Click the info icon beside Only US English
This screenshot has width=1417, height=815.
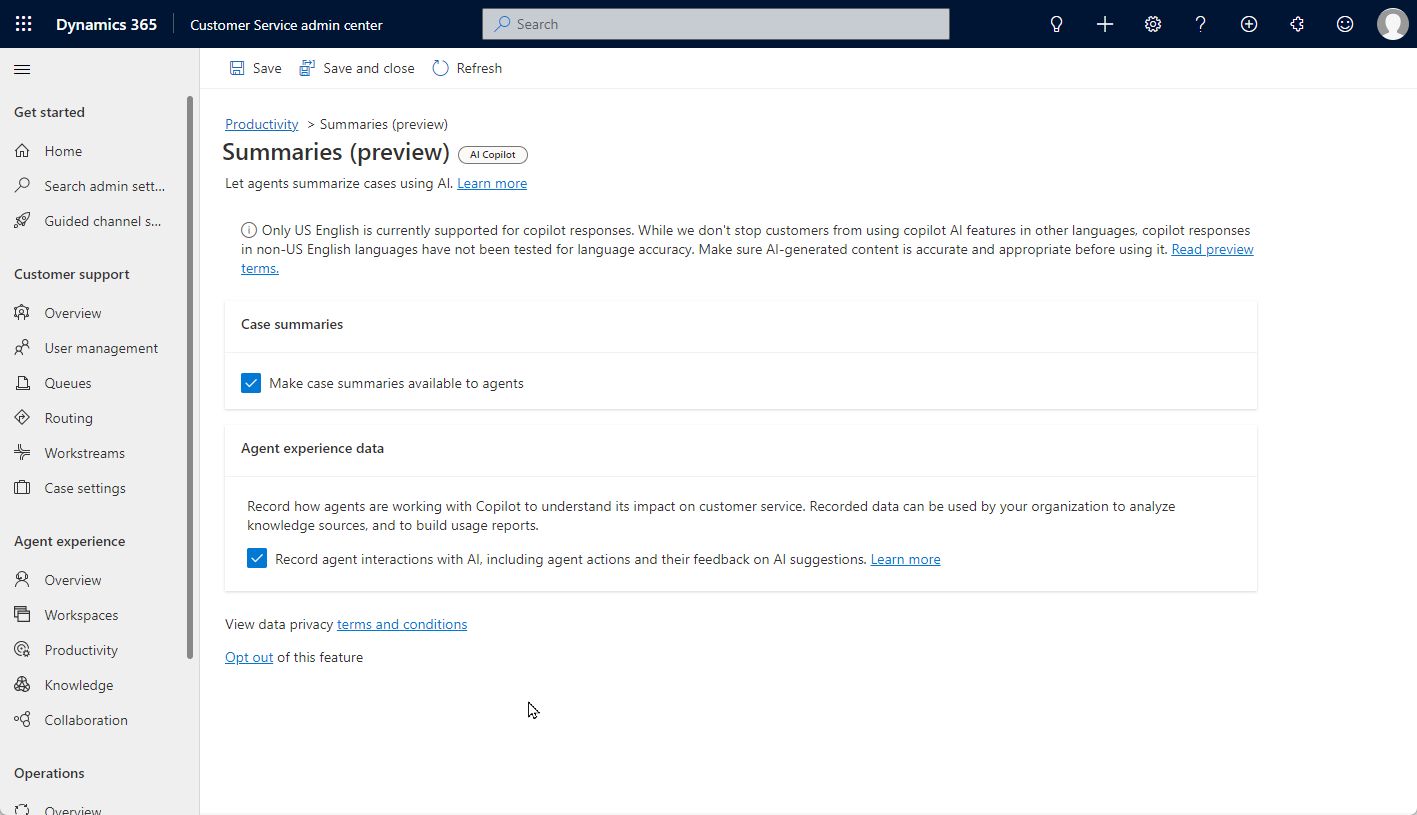(249, 231)
